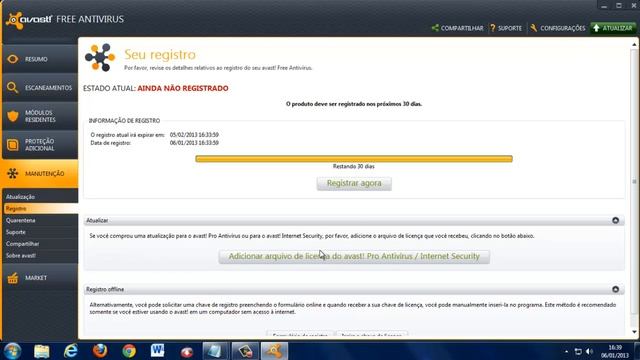640x360 pixels.
Task: Click AINDA NÃO REGISTRADO status text
Action: pos(183,88)
